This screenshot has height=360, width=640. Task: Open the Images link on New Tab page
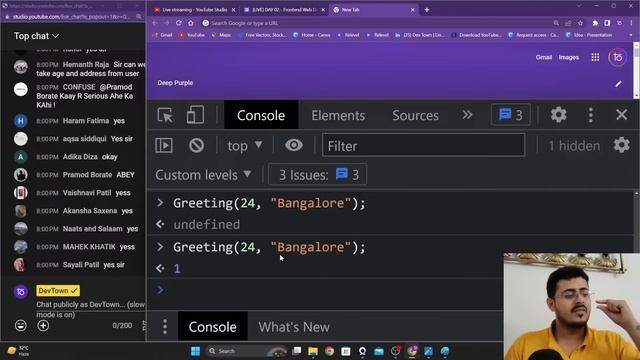coord(569,57)
